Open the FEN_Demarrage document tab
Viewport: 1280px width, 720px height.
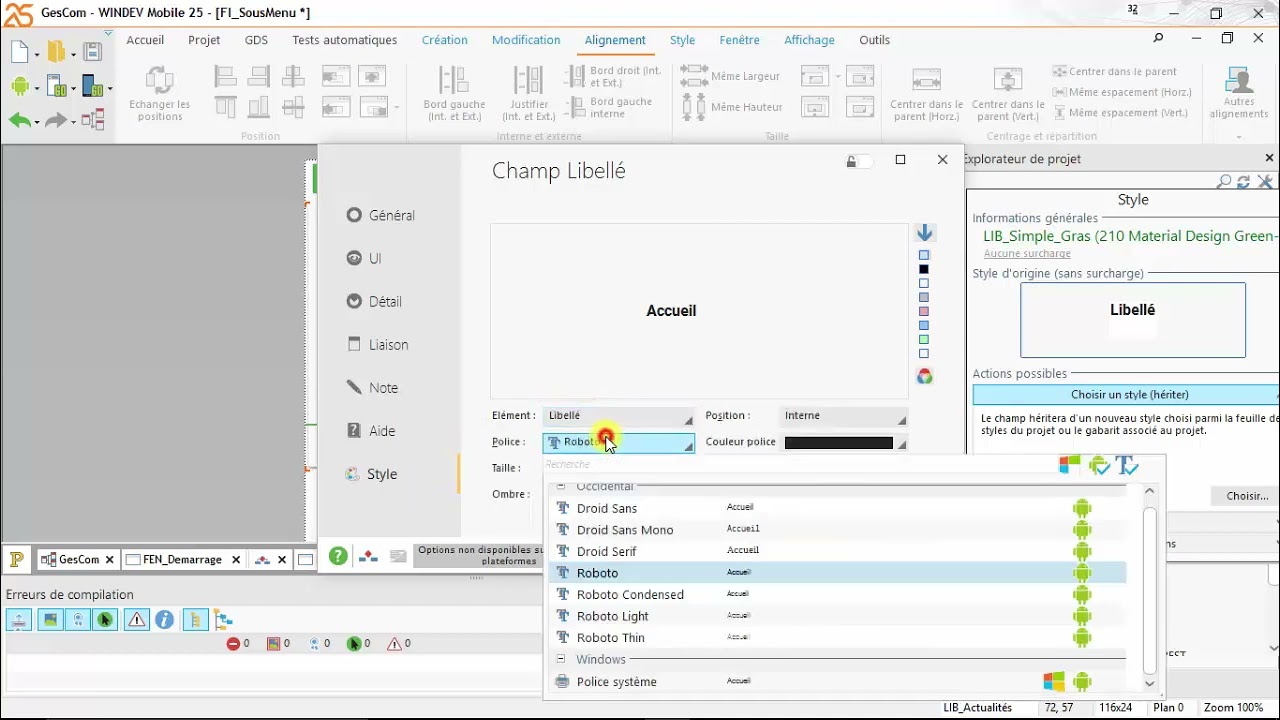coord(182,560)
